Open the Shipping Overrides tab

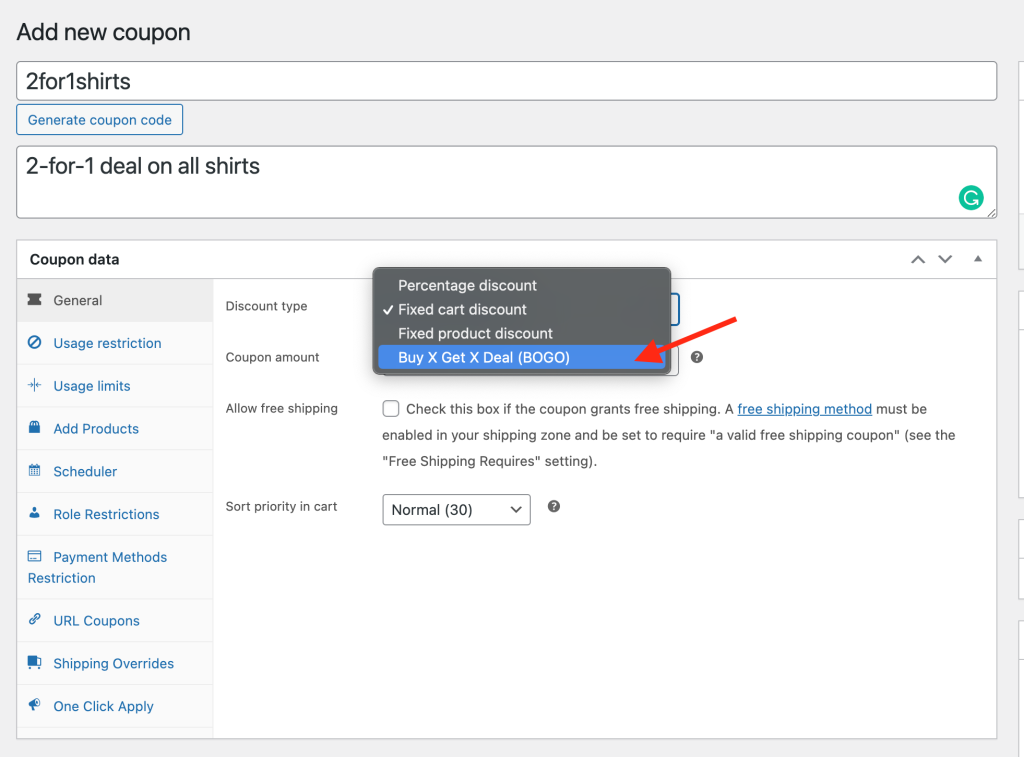pyautogui.click(x=115, y=664)
